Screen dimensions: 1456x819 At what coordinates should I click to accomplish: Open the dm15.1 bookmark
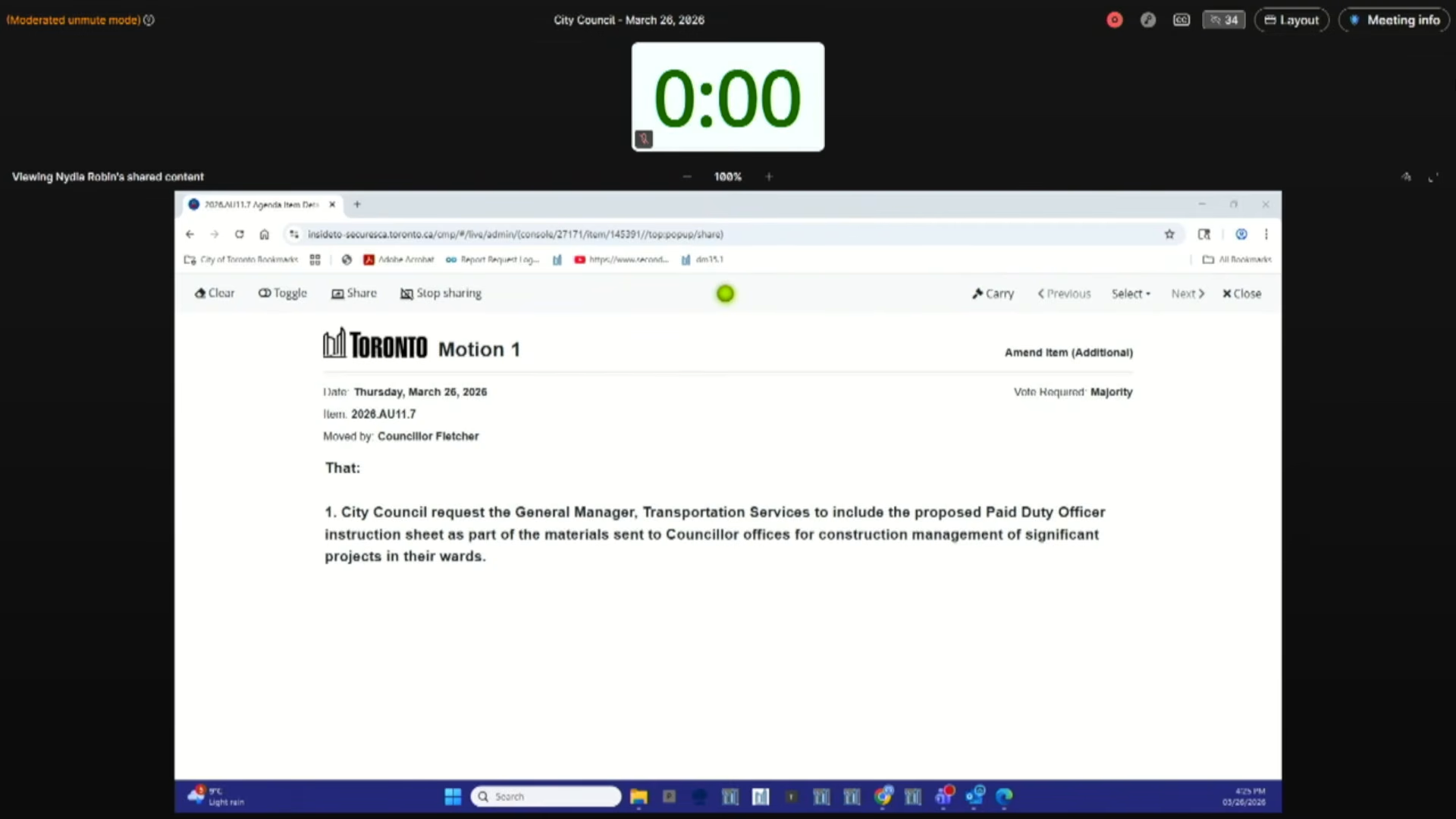[x=702, y=259]
